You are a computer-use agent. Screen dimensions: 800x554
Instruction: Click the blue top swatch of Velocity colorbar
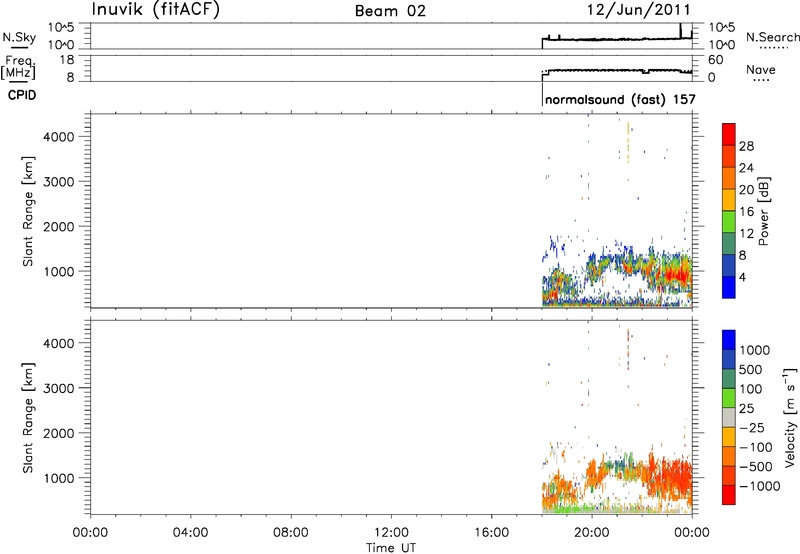click(x=729, y=340)
